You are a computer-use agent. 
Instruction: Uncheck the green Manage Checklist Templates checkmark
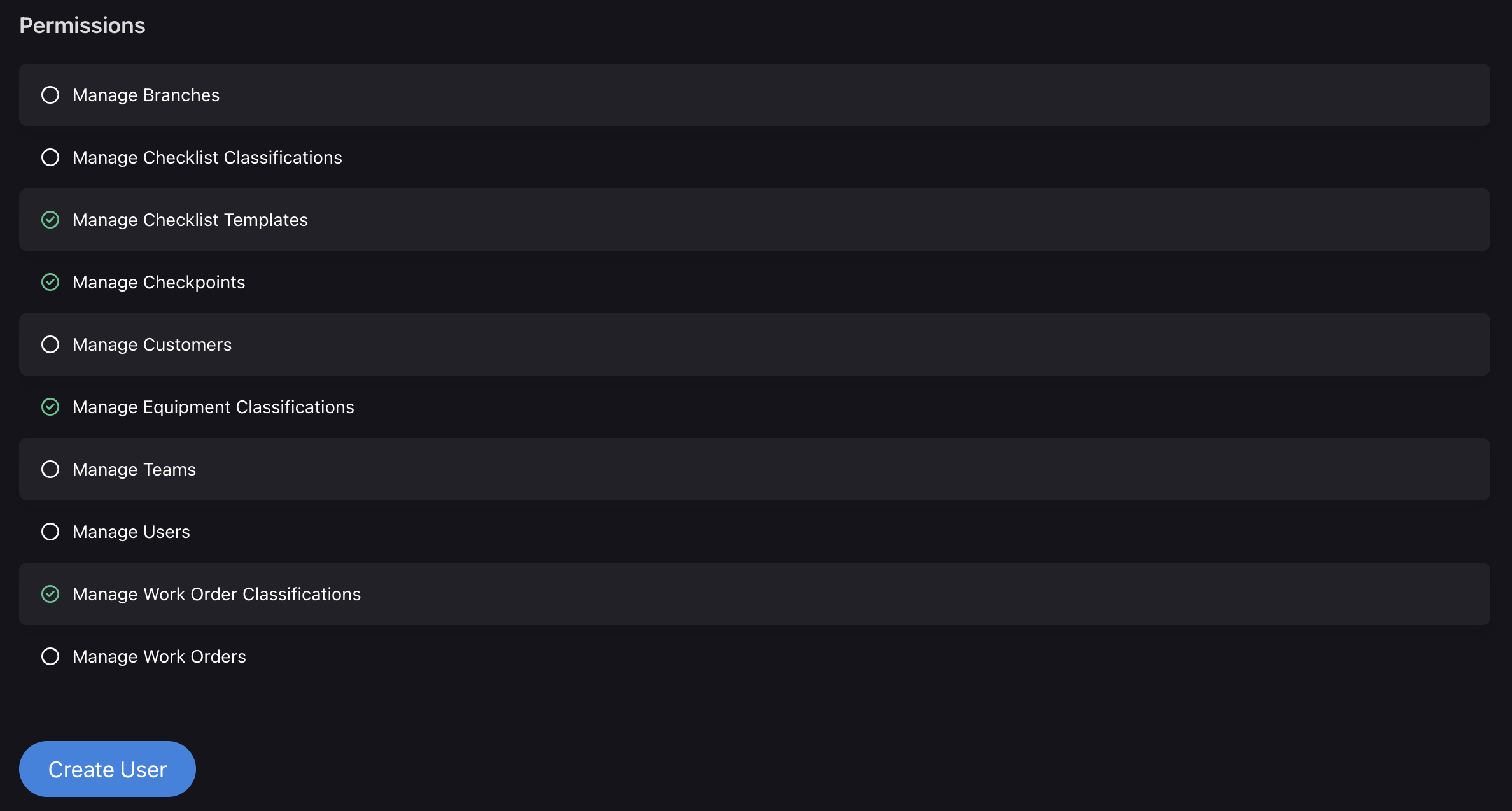click(50, 220)
